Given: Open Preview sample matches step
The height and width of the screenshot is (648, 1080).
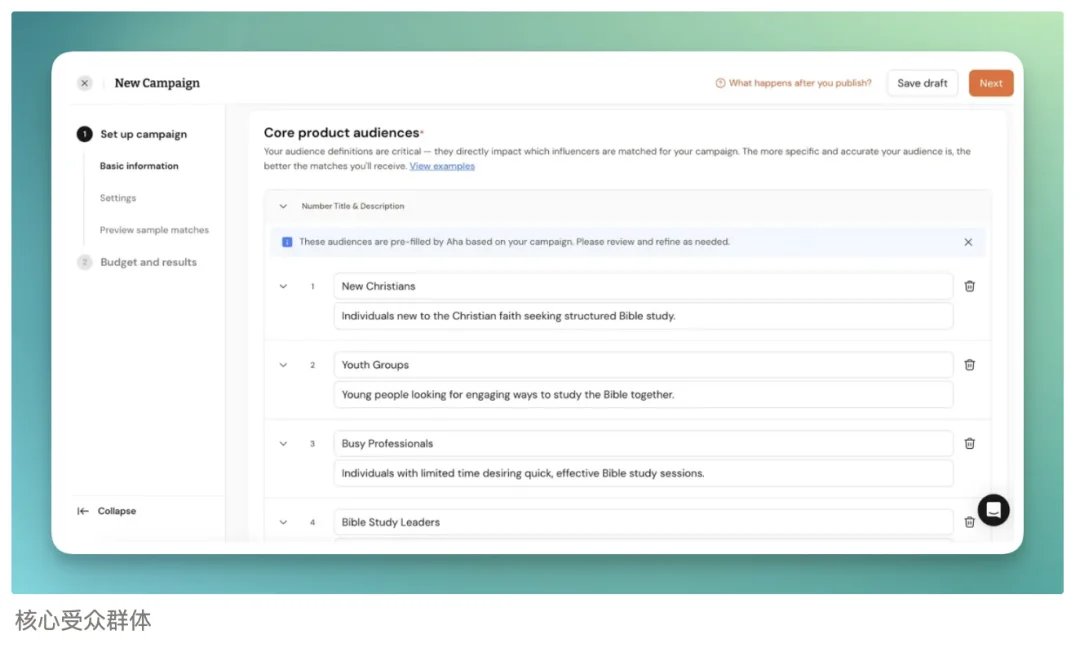Looking at the screenshot, I should pos(154,230).
